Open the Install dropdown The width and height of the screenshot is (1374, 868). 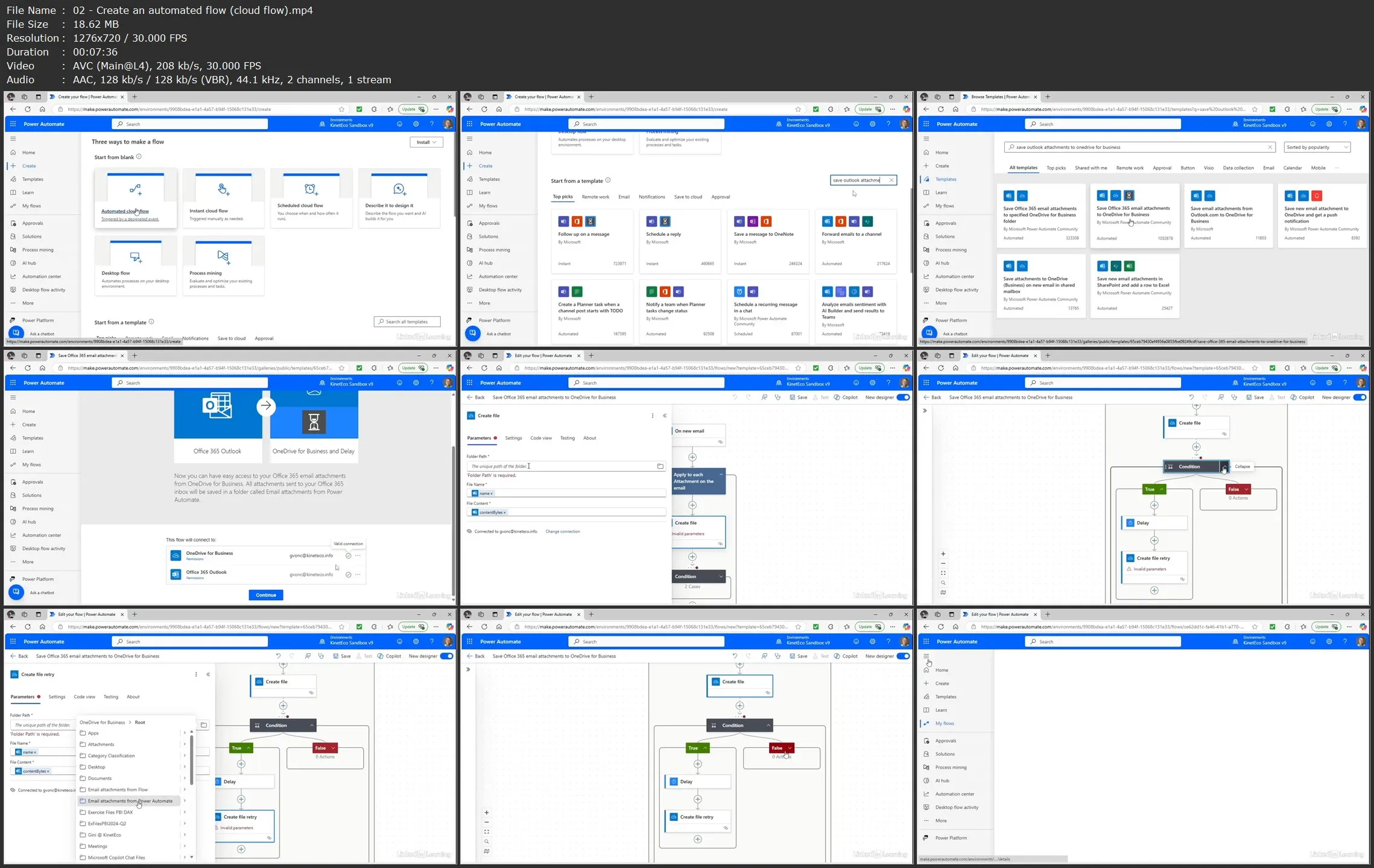[426, 142]
